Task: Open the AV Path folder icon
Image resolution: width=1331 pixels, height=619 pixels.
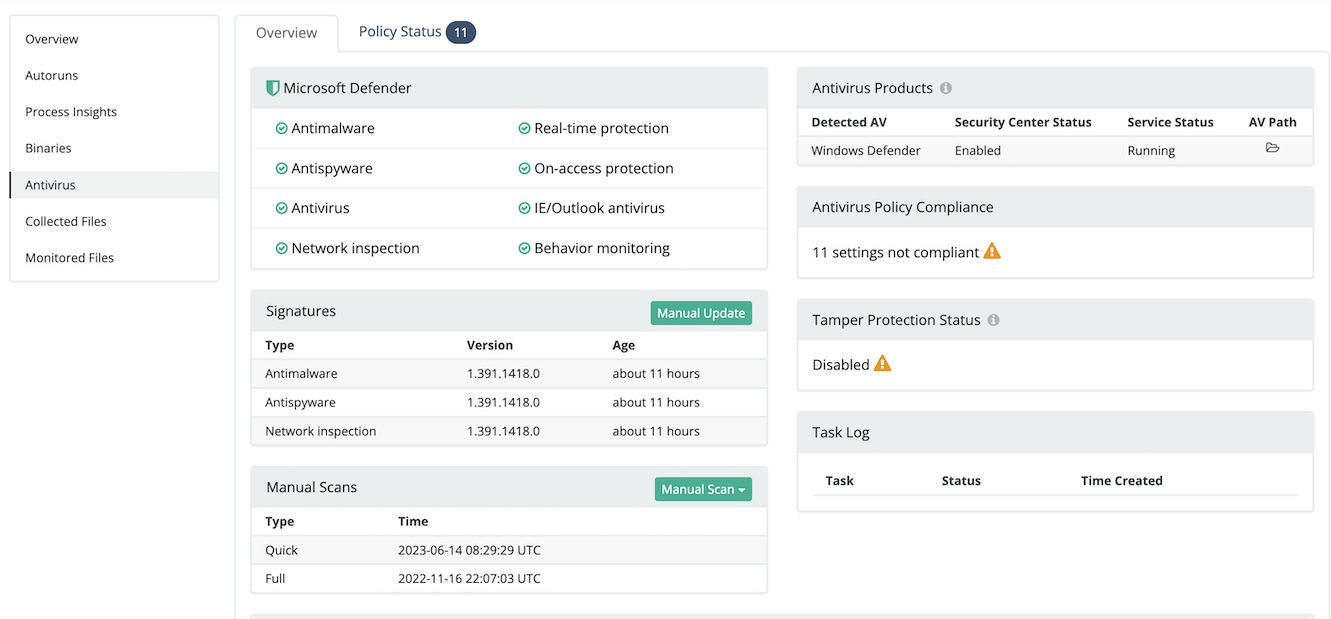Action: 1272,148
